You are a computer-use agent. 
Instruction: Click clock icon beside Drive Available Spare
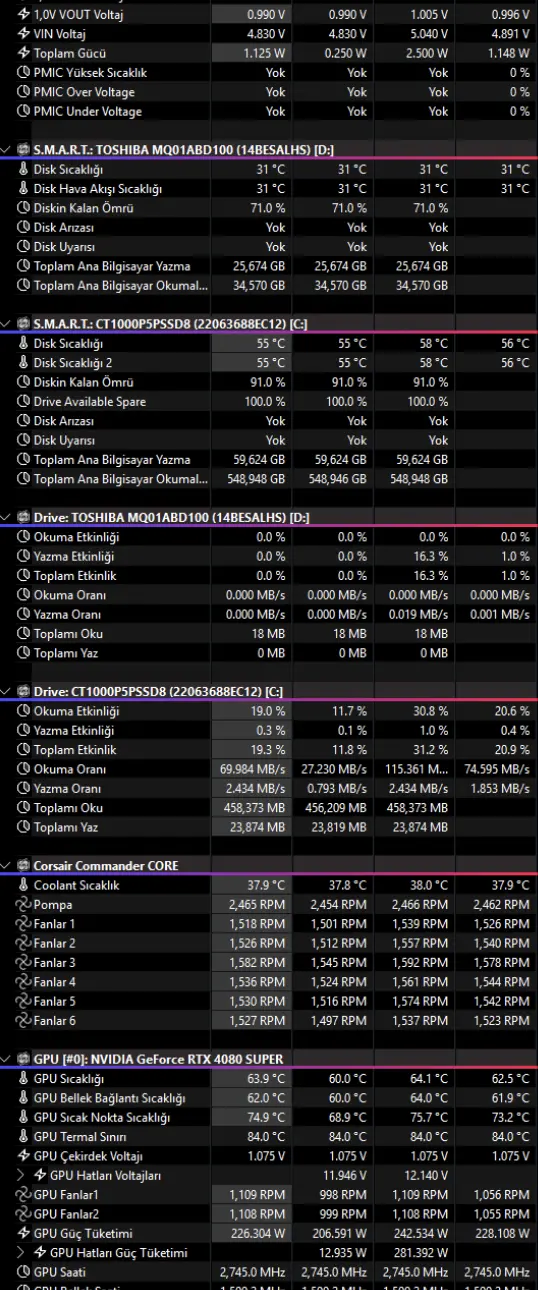click(x=25, y=401)
